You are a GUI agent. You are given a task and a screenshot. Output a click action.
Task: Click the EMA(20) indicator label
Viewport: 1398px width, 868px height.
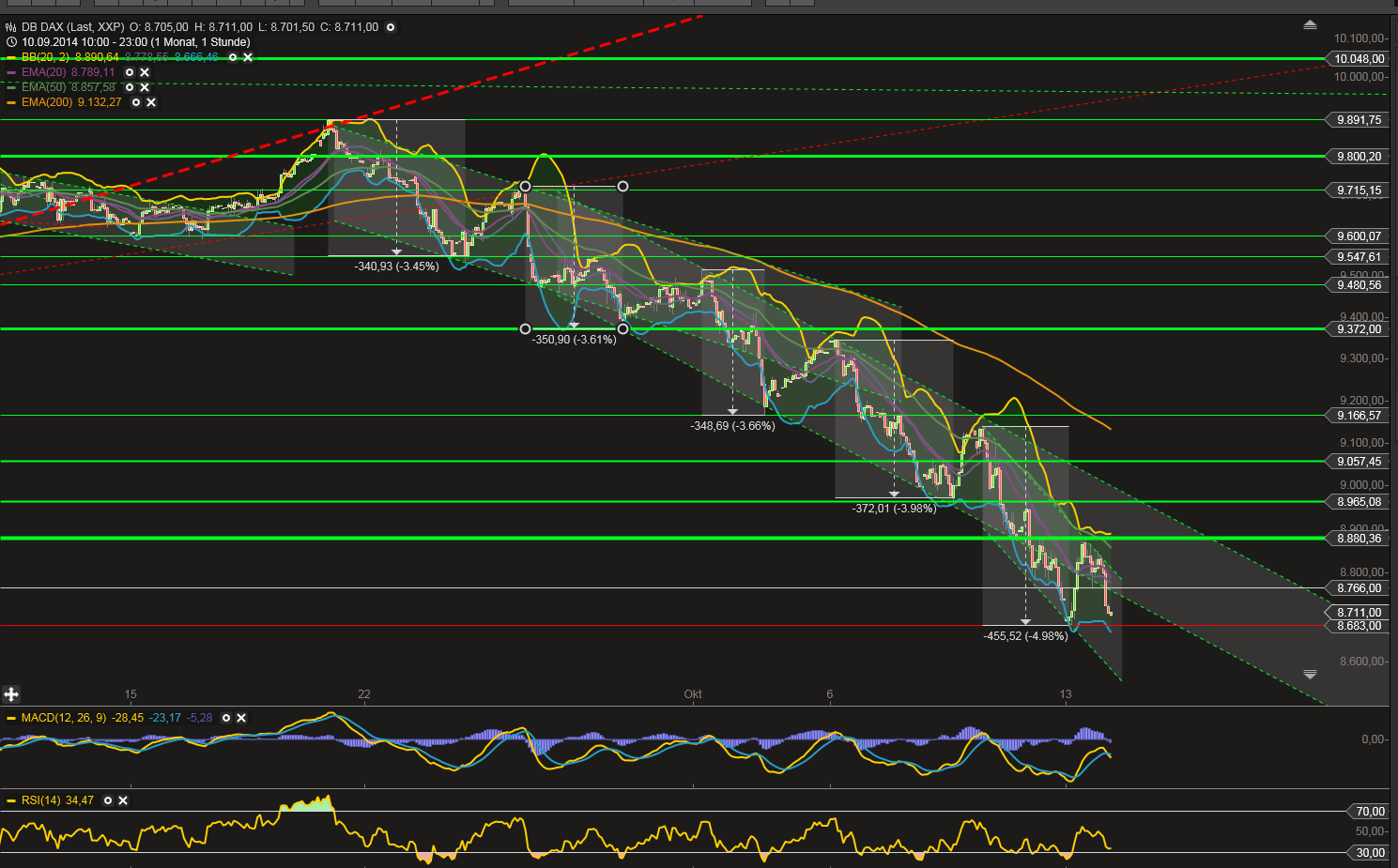[x=43, y=72]
